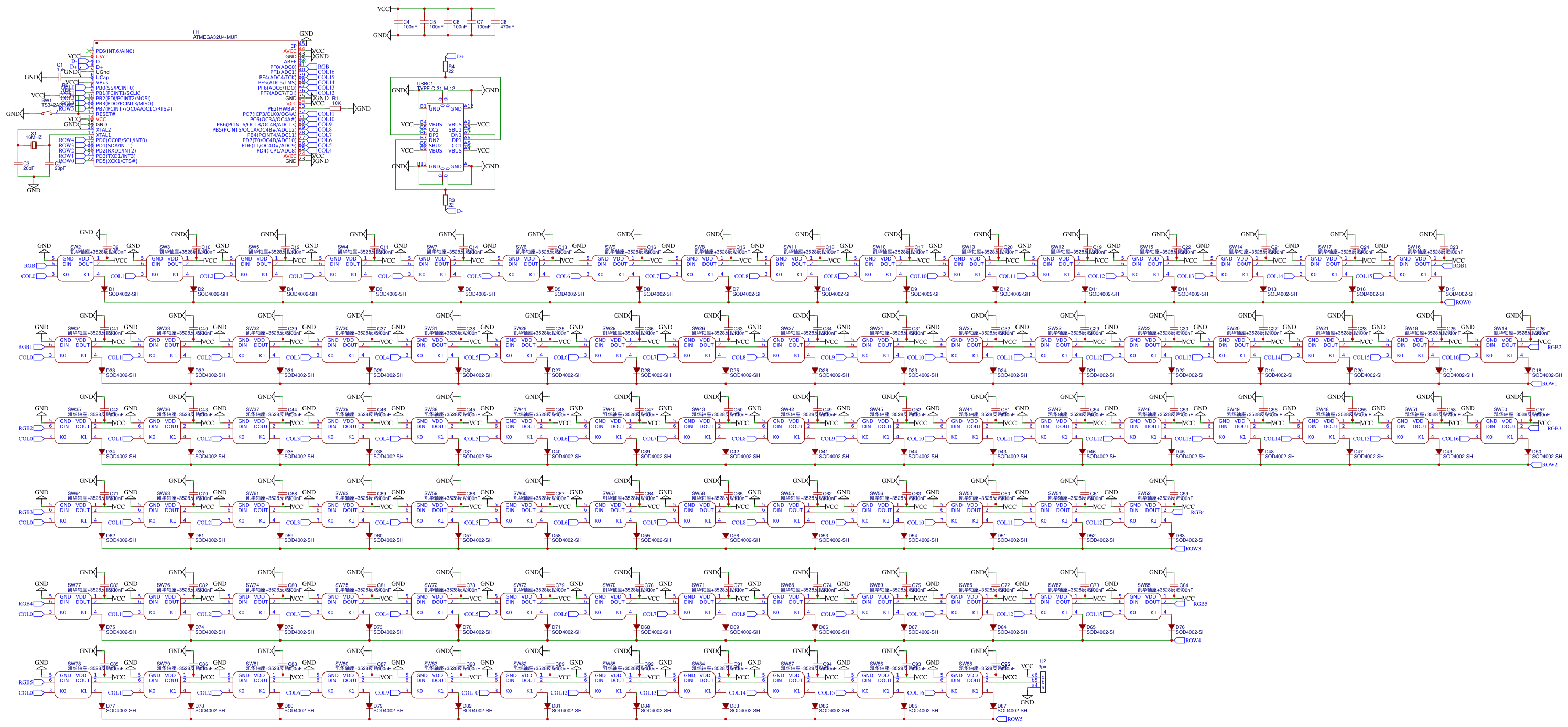Click the SW2 key switch block
This screenshot has width=1568, height=727.
(x=75, y=269)
